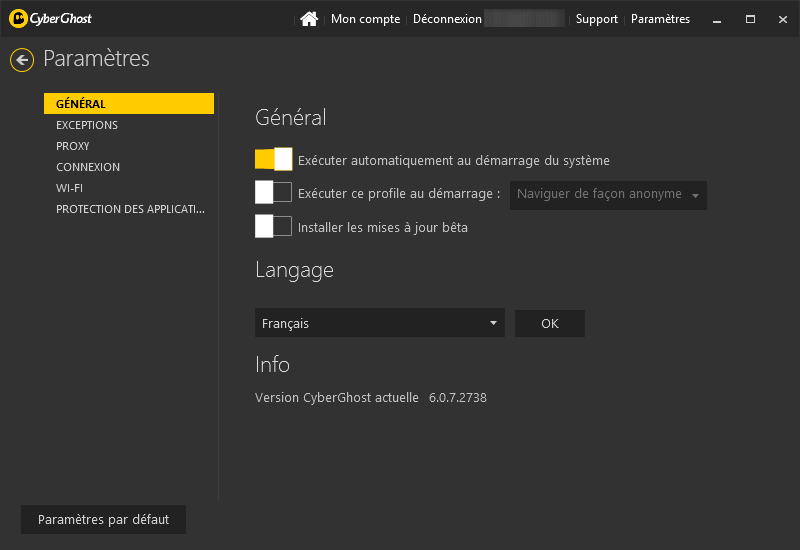
Task: Enable run this profile at startup switch
Action: [273, 192]
